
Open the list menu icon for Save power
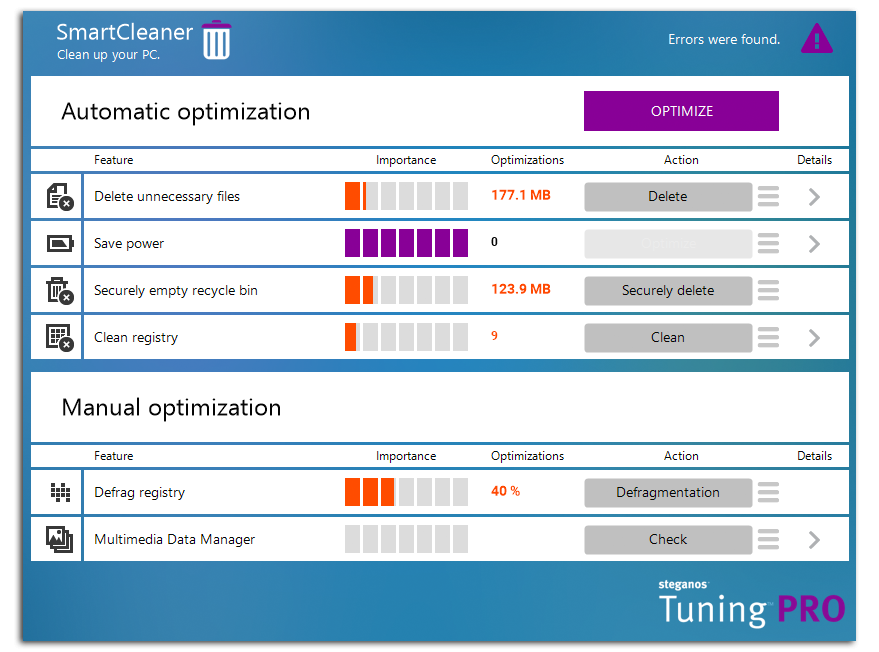(x=768, y=243)
